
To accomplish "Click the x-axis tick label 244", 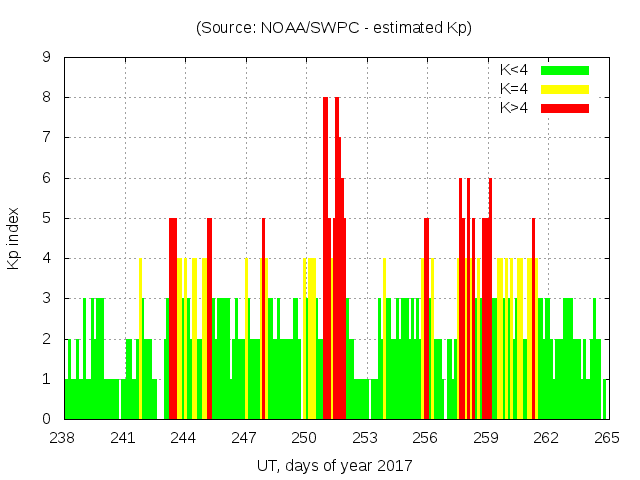I will (184, 438).
